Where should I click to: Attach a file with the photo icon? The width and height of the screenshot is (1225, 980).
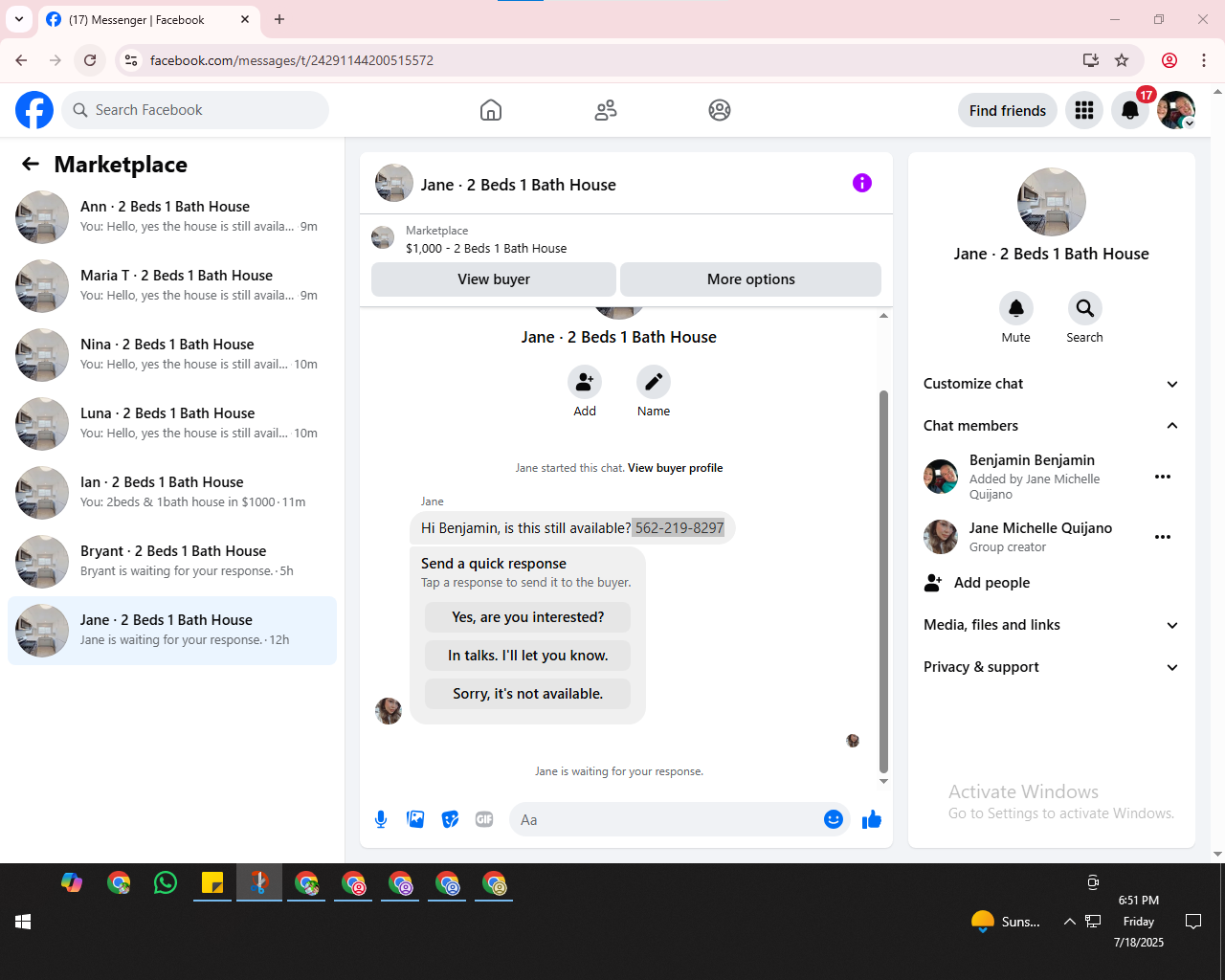(415, 819)
